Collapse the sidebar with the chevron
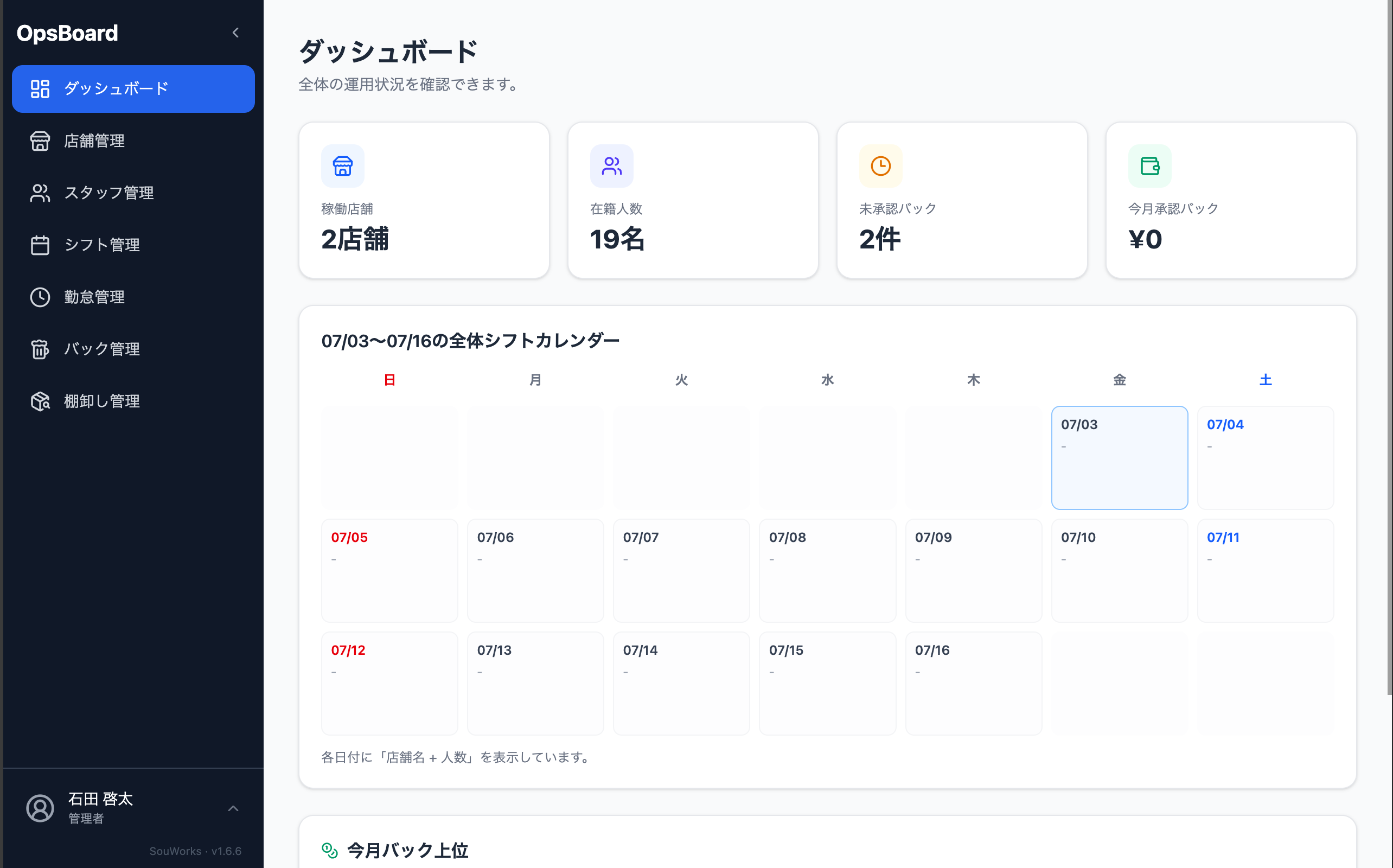The image size is (1393, 868). 235,33
